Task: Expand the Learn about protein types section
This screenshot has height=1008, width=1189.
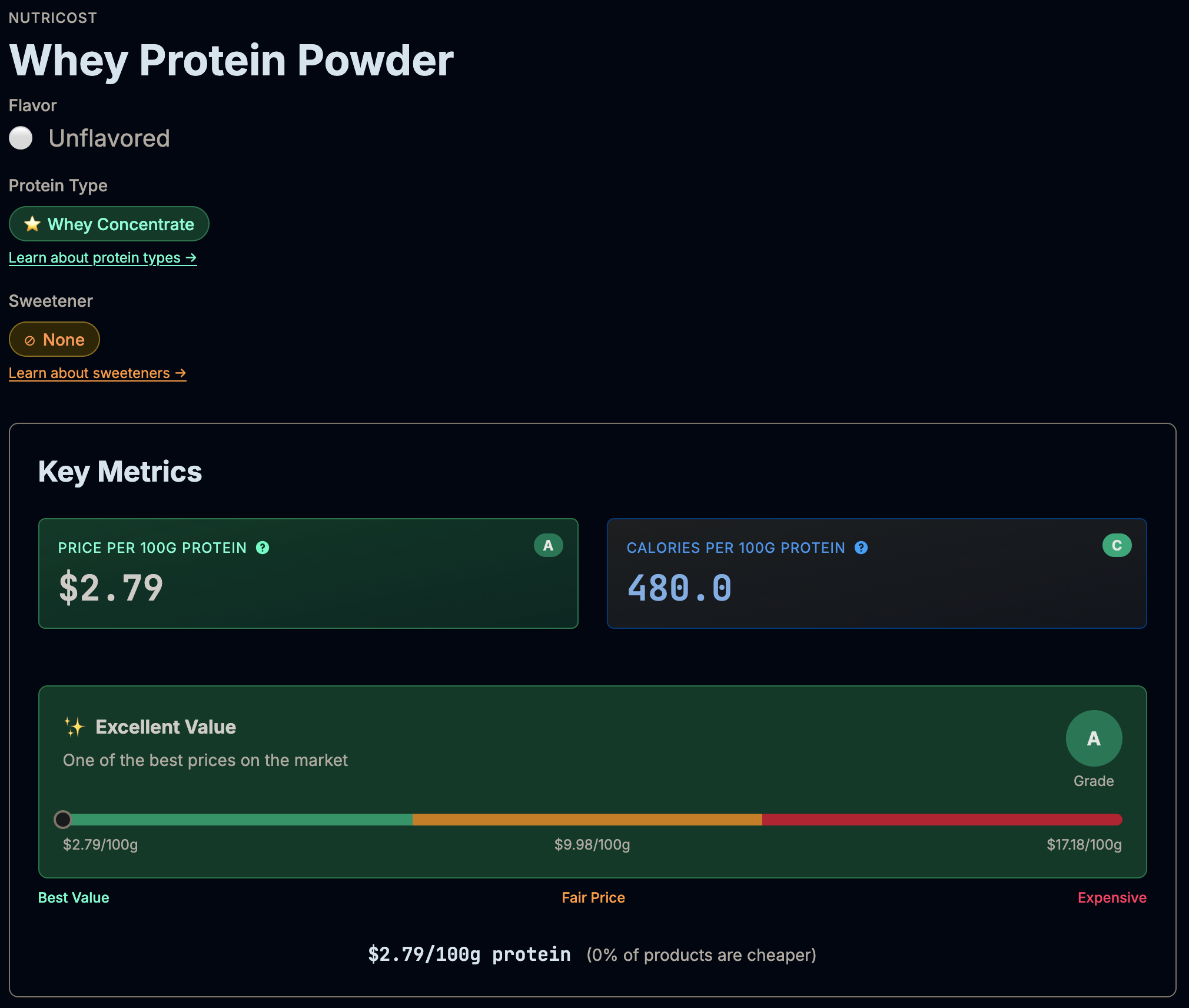Action: 102,257
